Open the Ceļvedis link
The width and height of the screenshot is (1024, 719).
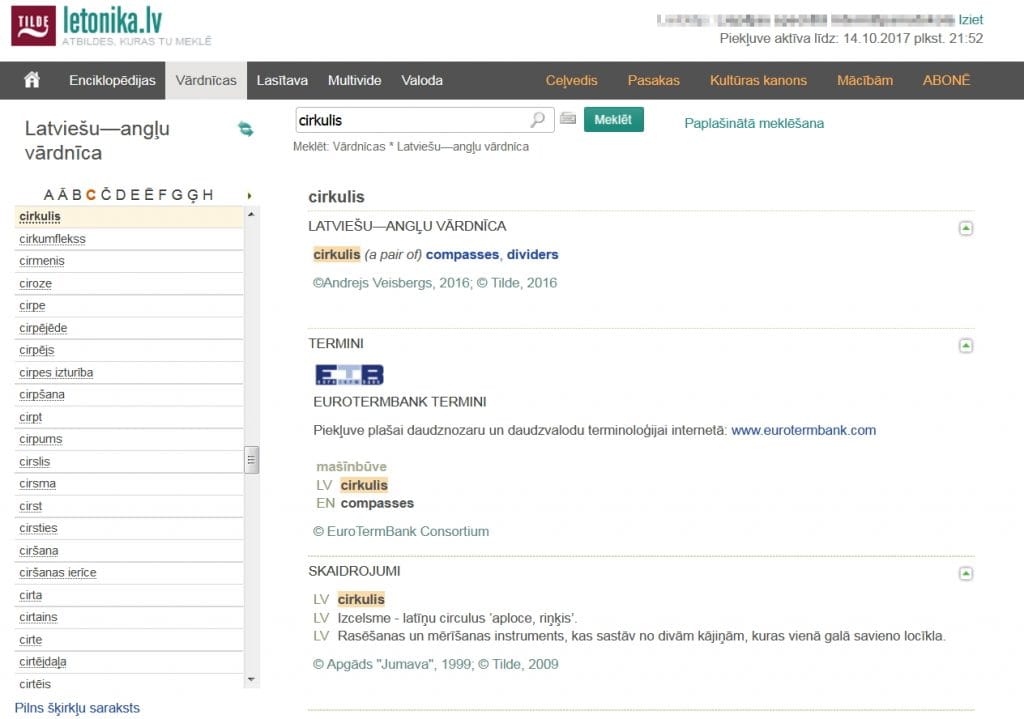point(571,80)
